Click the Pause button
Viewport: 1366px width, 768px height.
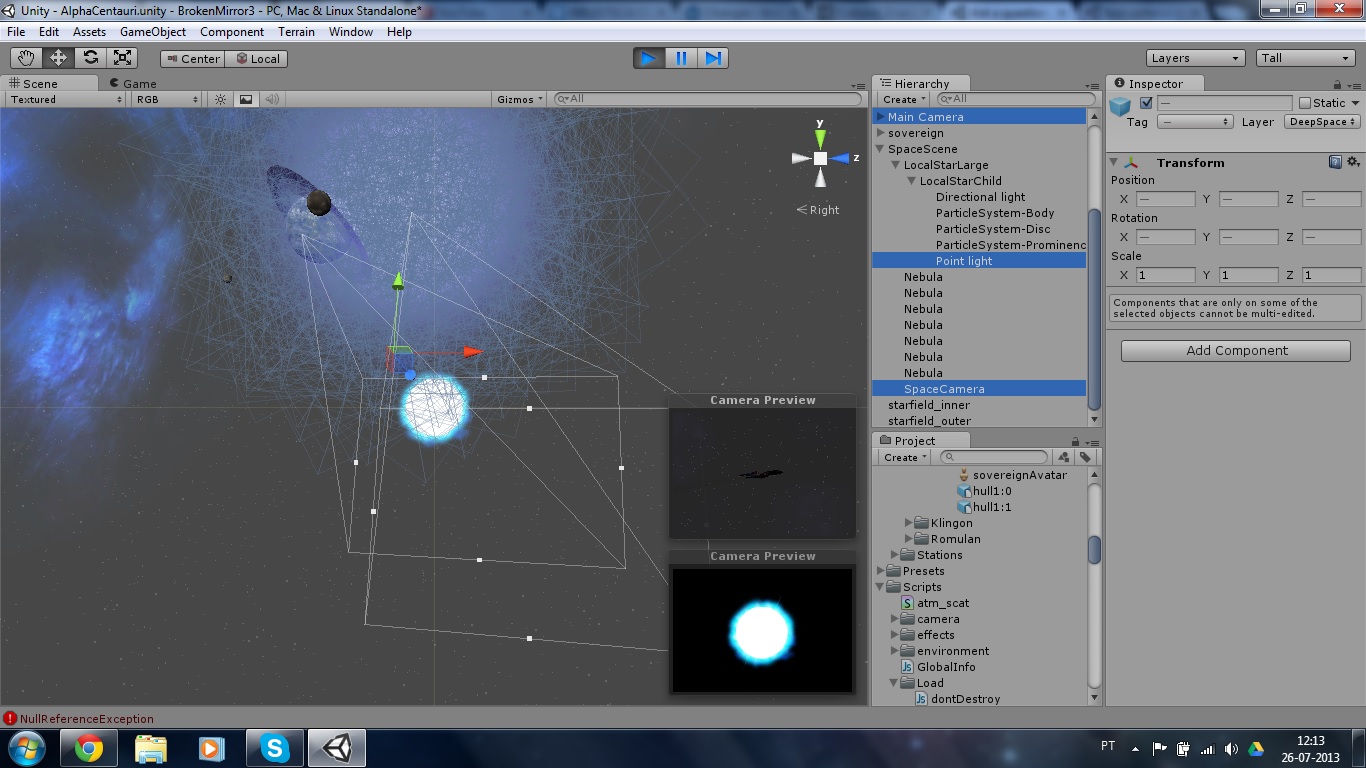[681, 58]
